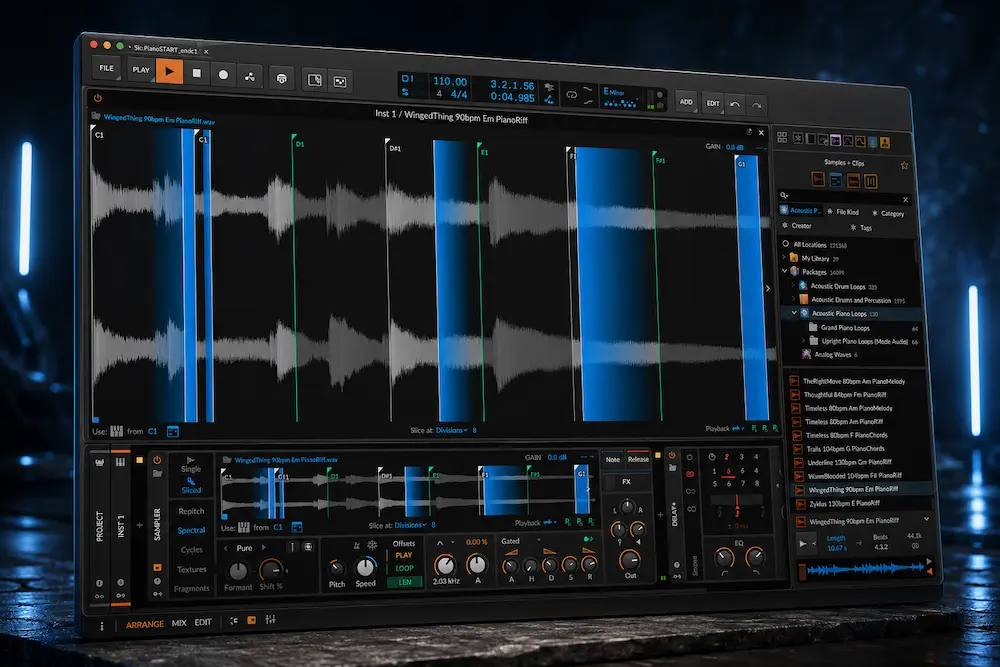Favorite the Samples + Clips with star icon

(904, 165)
